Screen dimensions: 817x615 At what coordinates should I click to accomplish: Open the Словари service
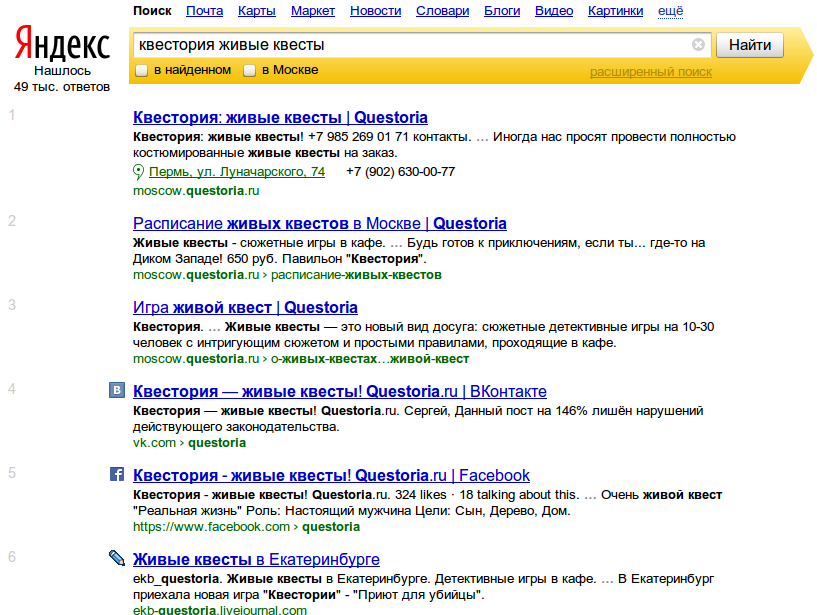(442, 11)
